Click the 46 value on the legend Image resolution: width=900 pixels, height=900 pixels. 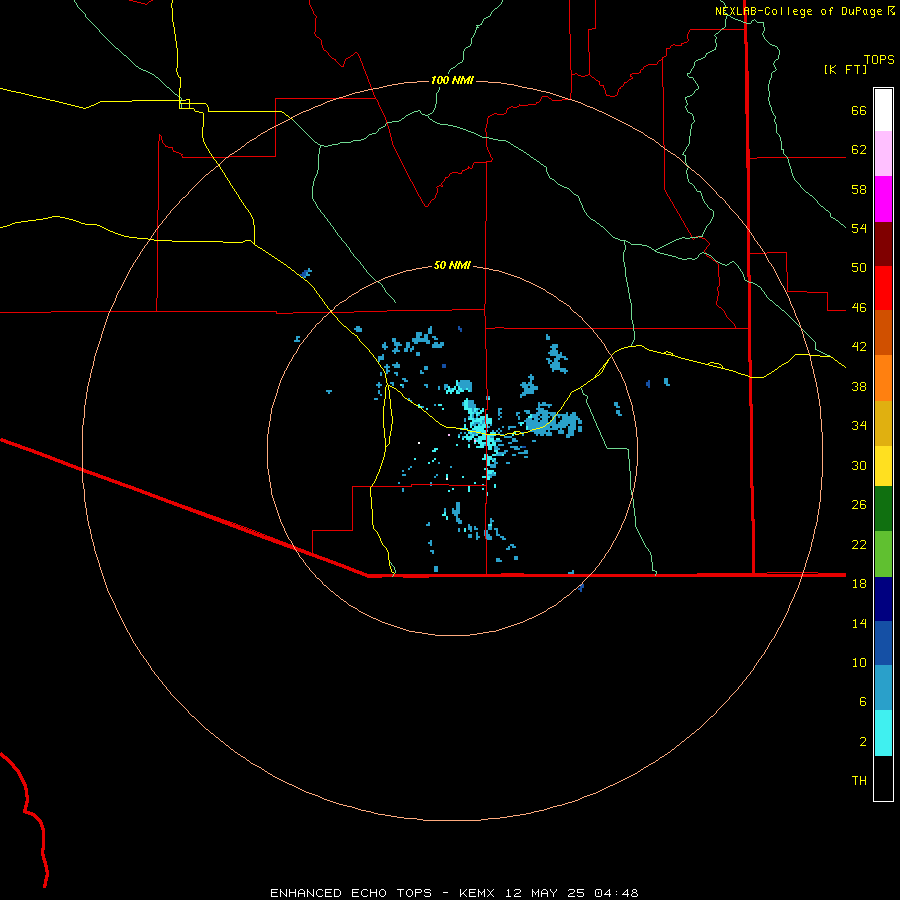(859, 308)
